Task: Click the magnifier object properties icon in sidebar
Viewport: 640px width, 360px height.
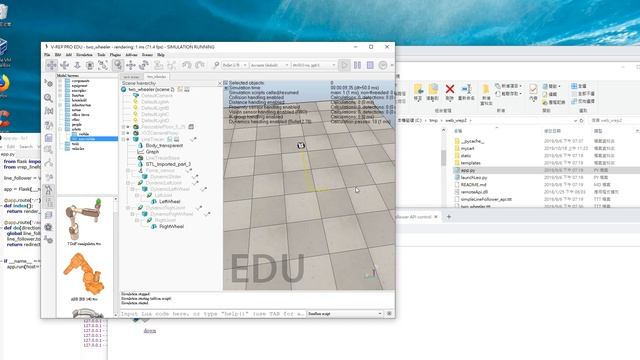Action: point(49,98)
